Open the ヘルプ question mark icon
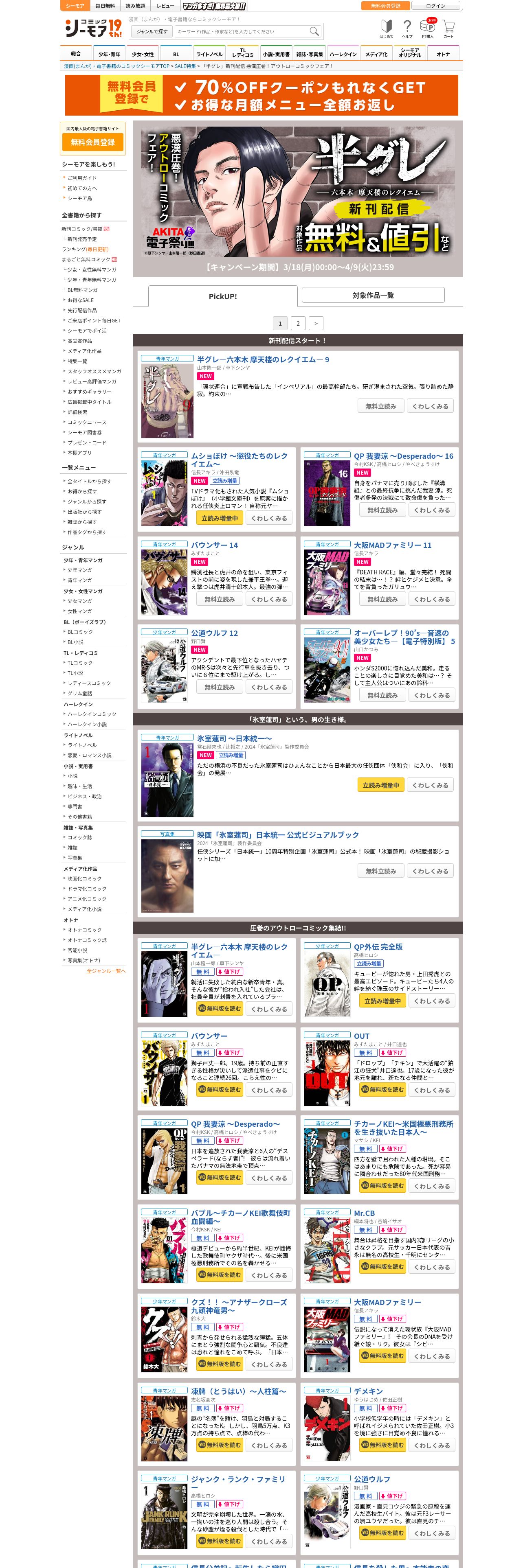The width and height of the screenshot is (523, 1568). 407,28
